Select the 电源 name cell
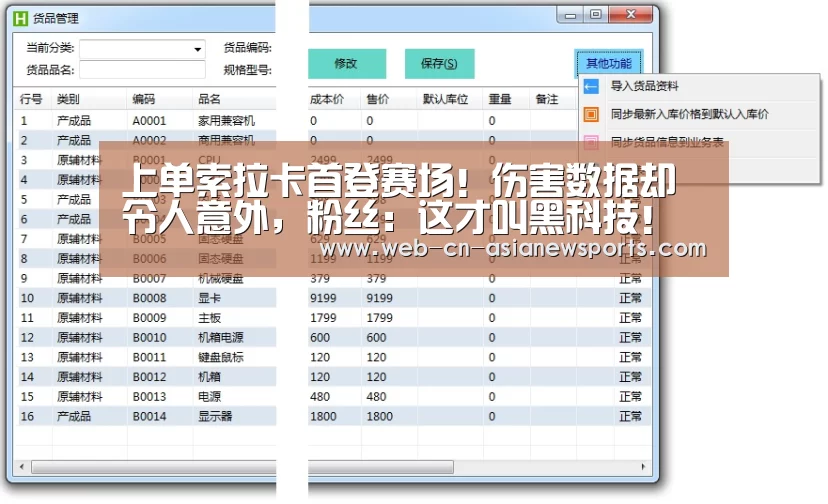This screenshot has height=504, width=828. (x=209, y=397)
